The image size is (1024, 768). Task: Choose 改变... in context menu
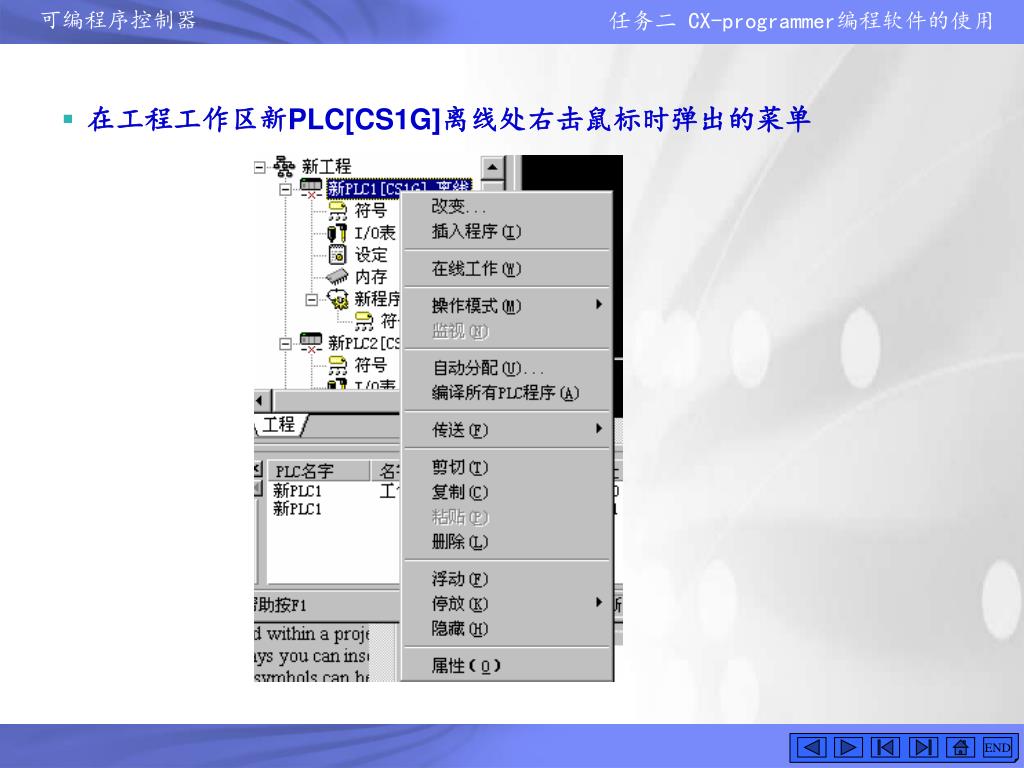507,206
